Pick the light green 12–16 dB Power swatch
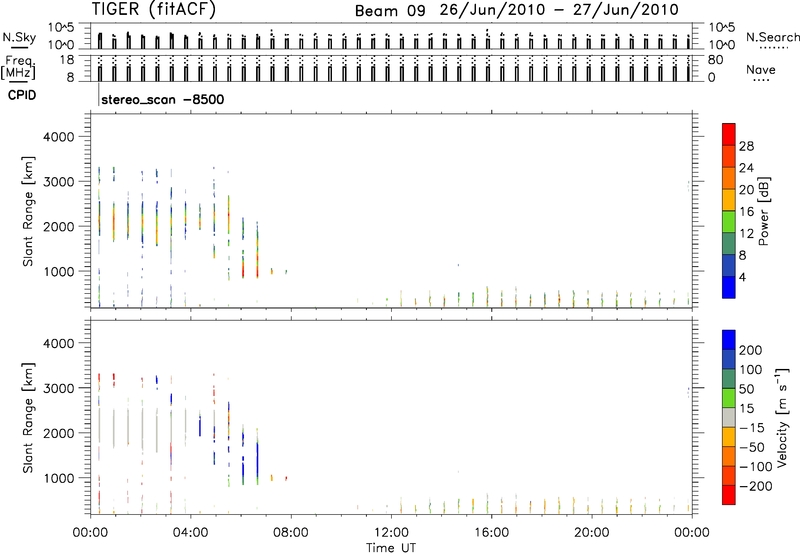The height and width of the screenshot is (554, 800). coord(729,222)
